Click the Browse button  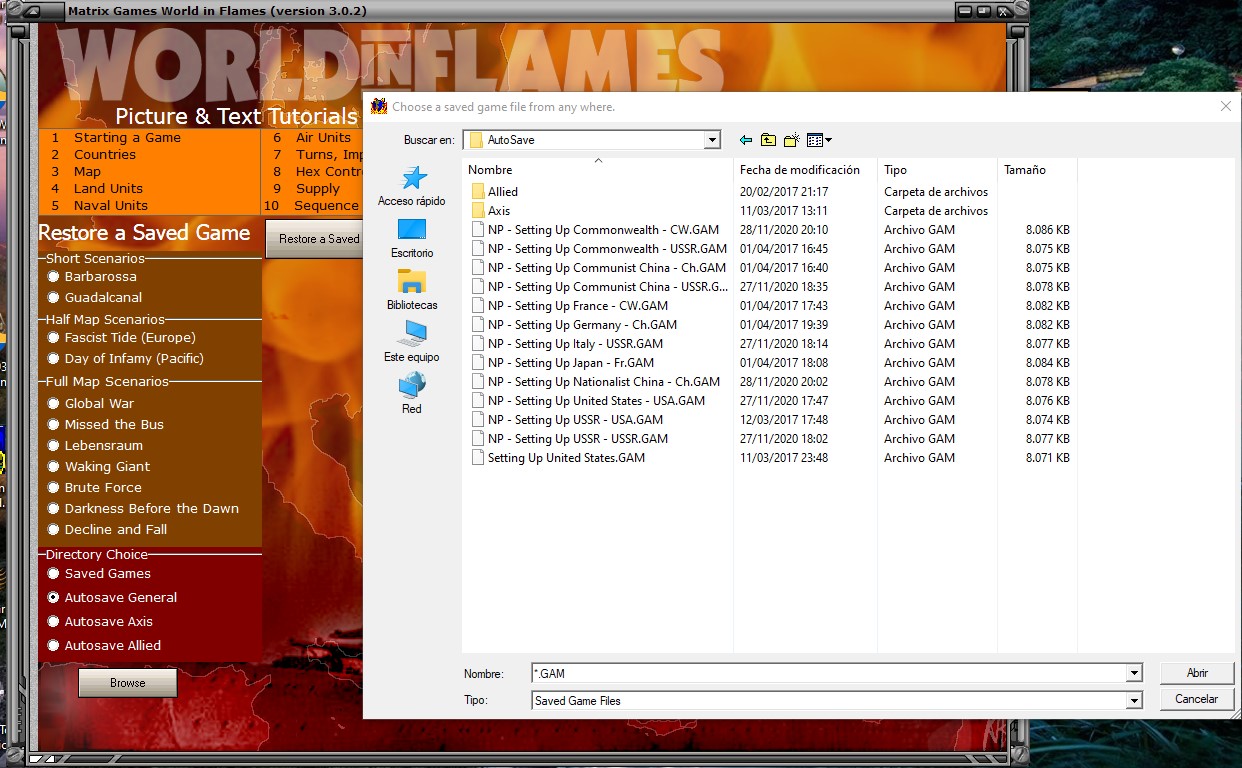pyautogui.click(x=128, y=683)
